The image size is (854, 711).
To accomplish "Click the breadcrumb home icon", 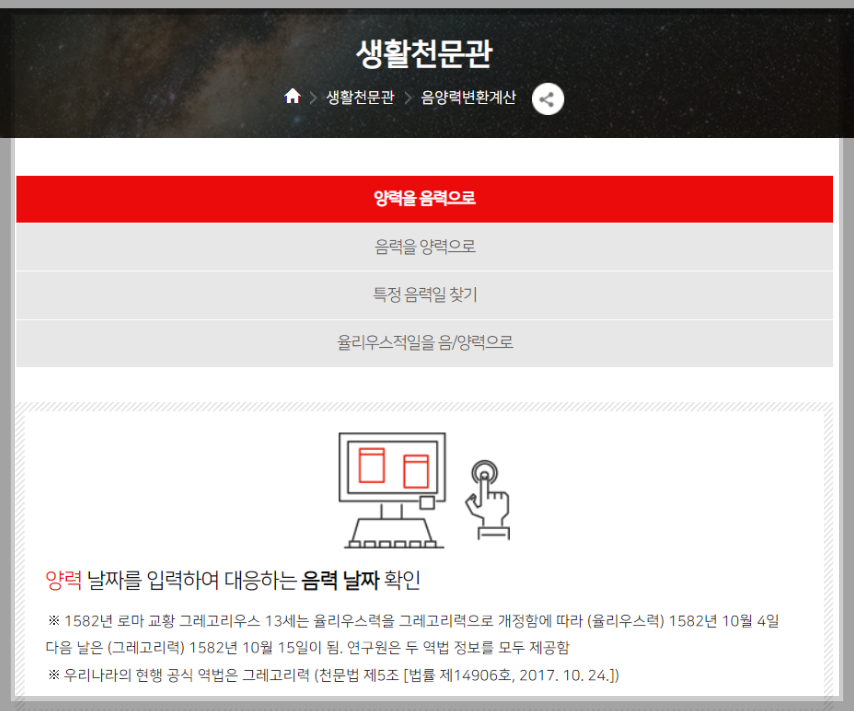I will (293, 97).
